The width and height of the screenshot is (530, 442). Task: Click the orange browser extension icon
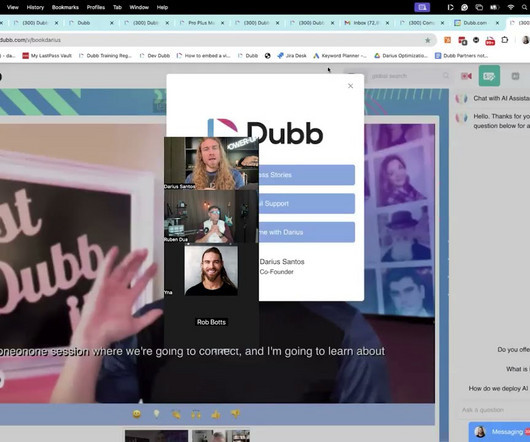pyautogui.click(x=448, y=40)
